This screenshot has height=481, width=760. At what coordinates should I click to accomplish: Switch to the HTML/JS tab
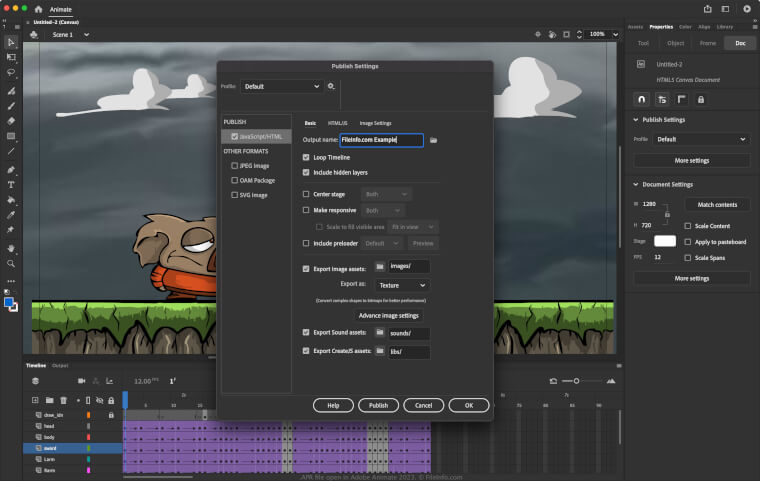[337, 123]
